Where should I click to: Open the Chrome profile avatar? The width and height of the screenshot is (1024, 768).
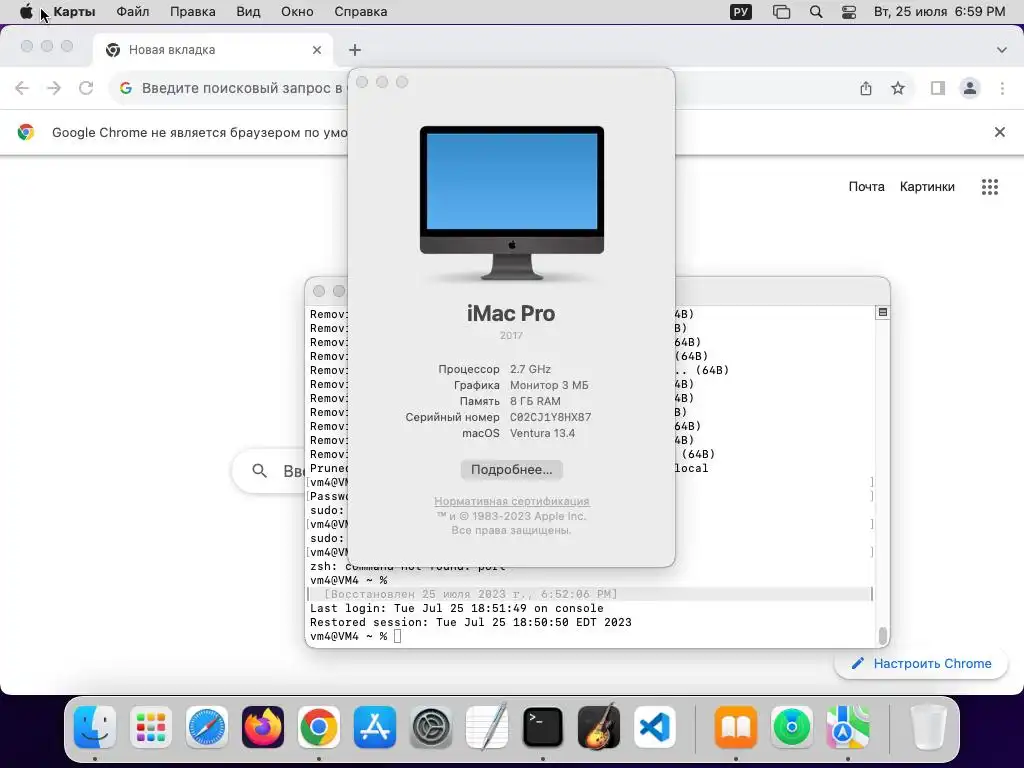tap(970, 88)
